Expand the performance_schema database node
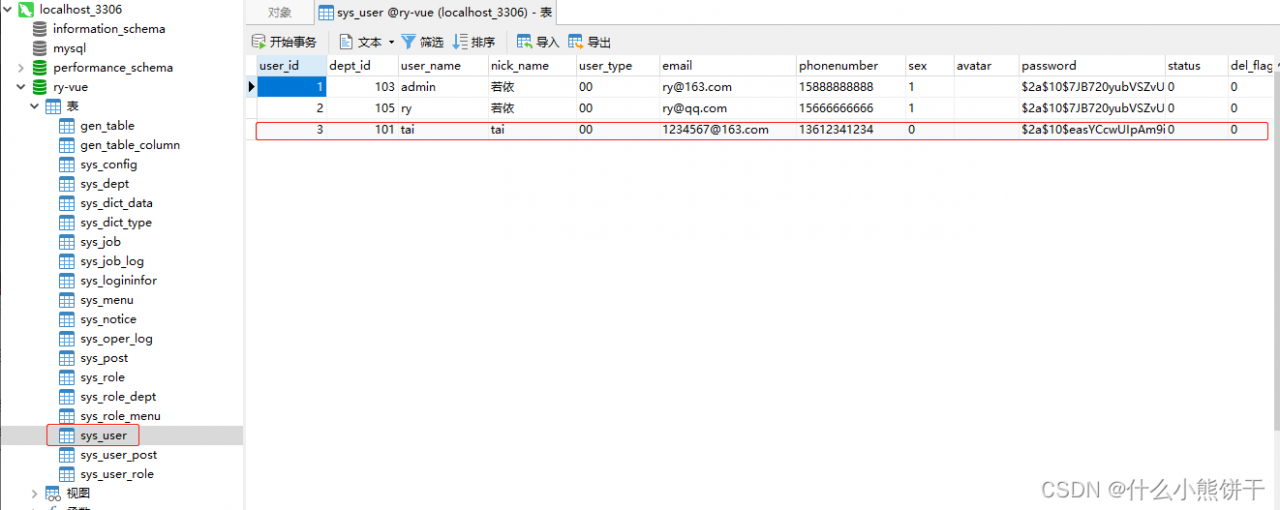Screen dimensions: 1280x510 (x=21, y=68)
